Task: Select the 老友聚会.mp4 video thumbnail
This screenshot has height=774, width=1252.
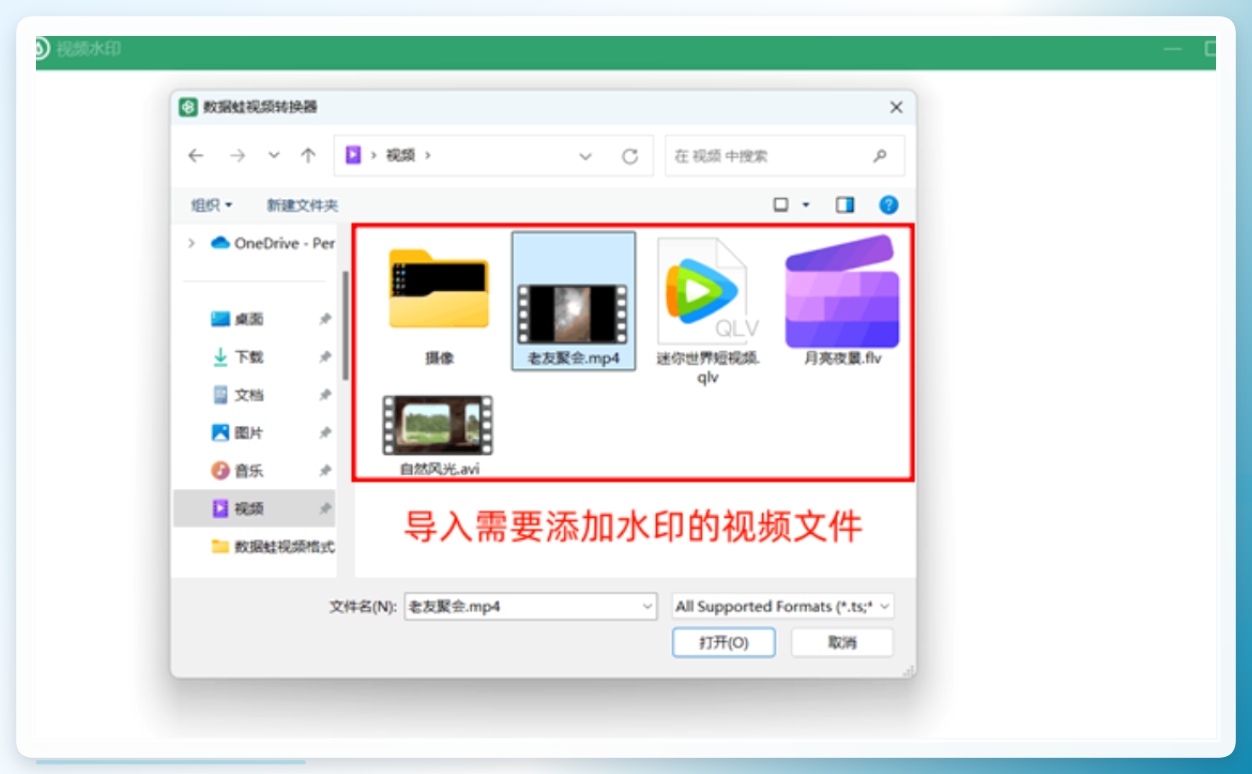Action: click(x=573, y=301)
